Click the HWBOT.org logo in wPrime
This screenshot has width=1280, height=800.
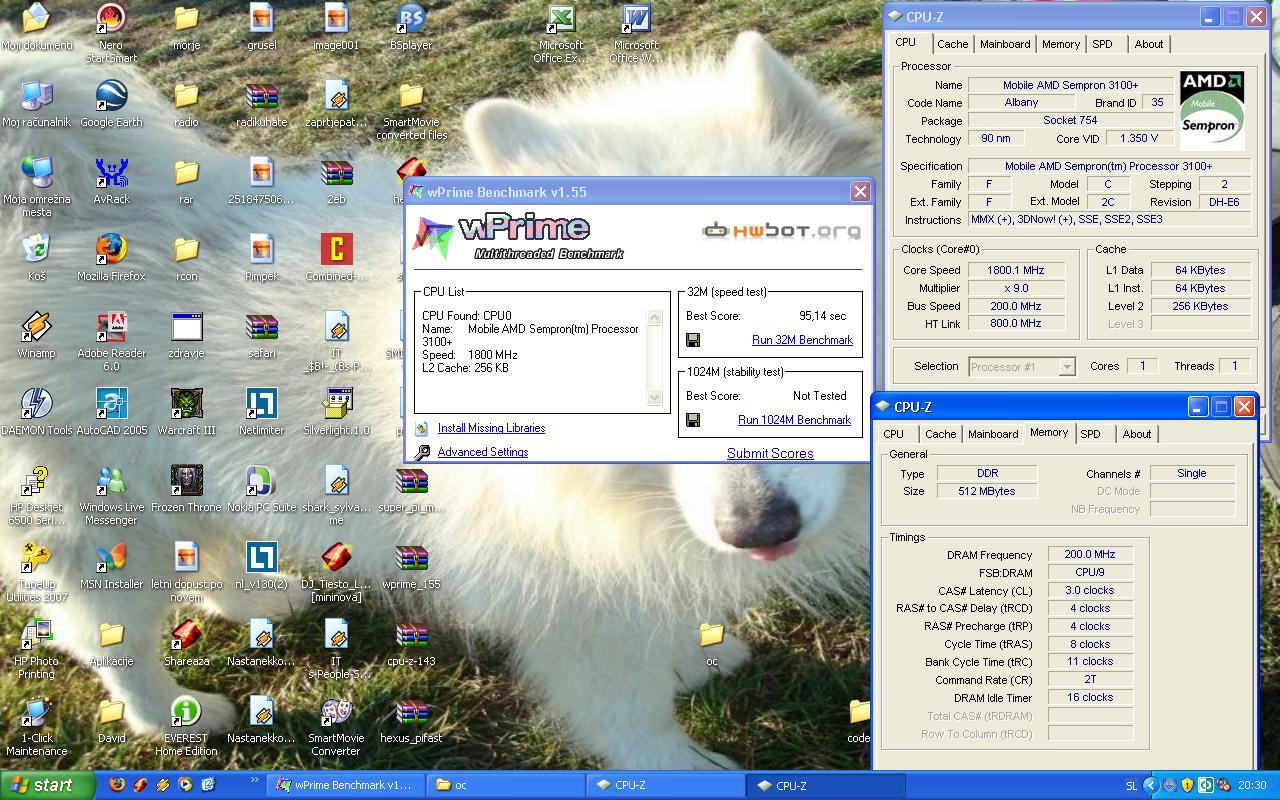click(x=781, y=231)
